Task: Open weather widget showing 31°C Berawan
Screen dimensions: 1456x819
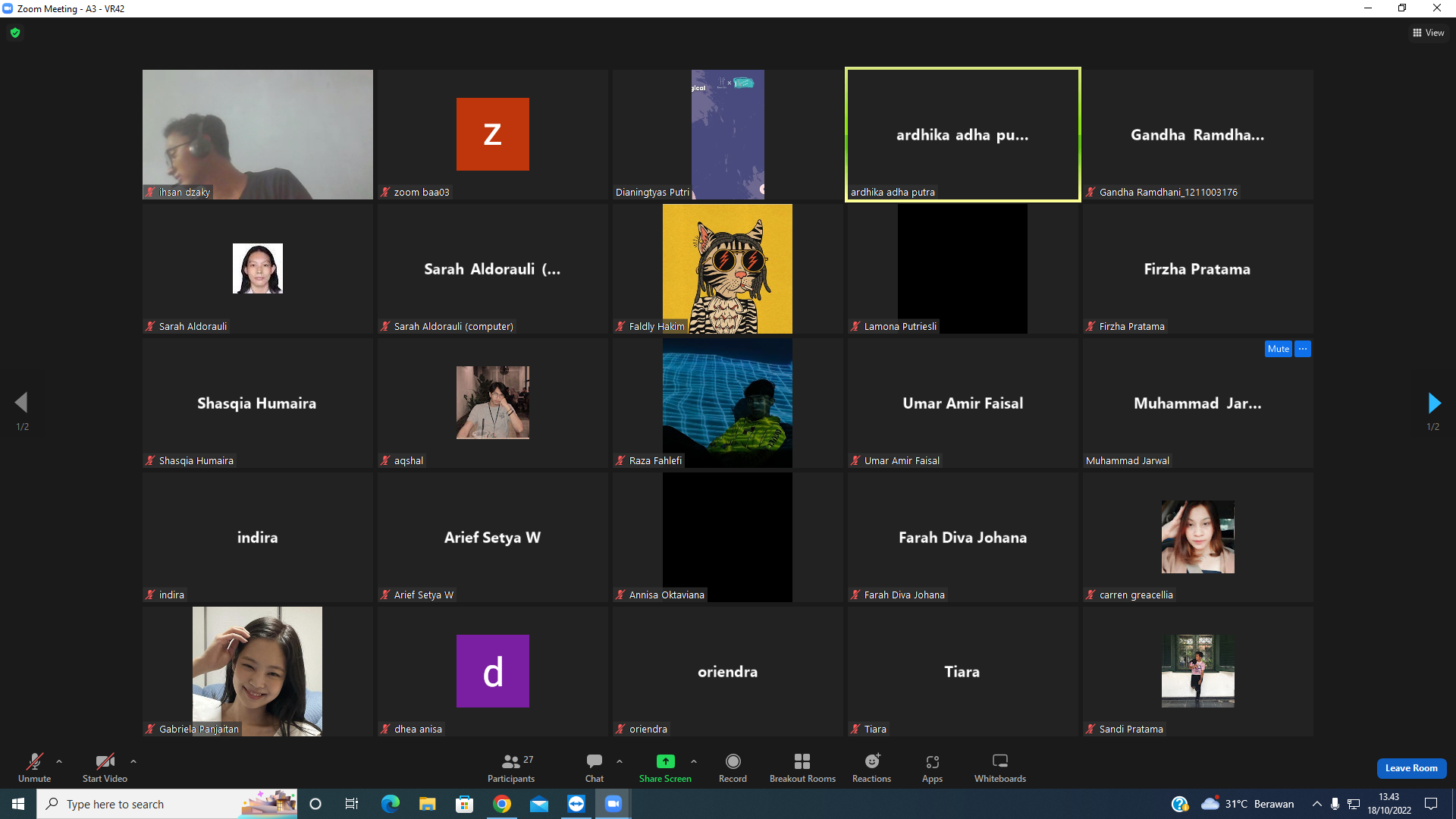Action: click(1248, 804)
